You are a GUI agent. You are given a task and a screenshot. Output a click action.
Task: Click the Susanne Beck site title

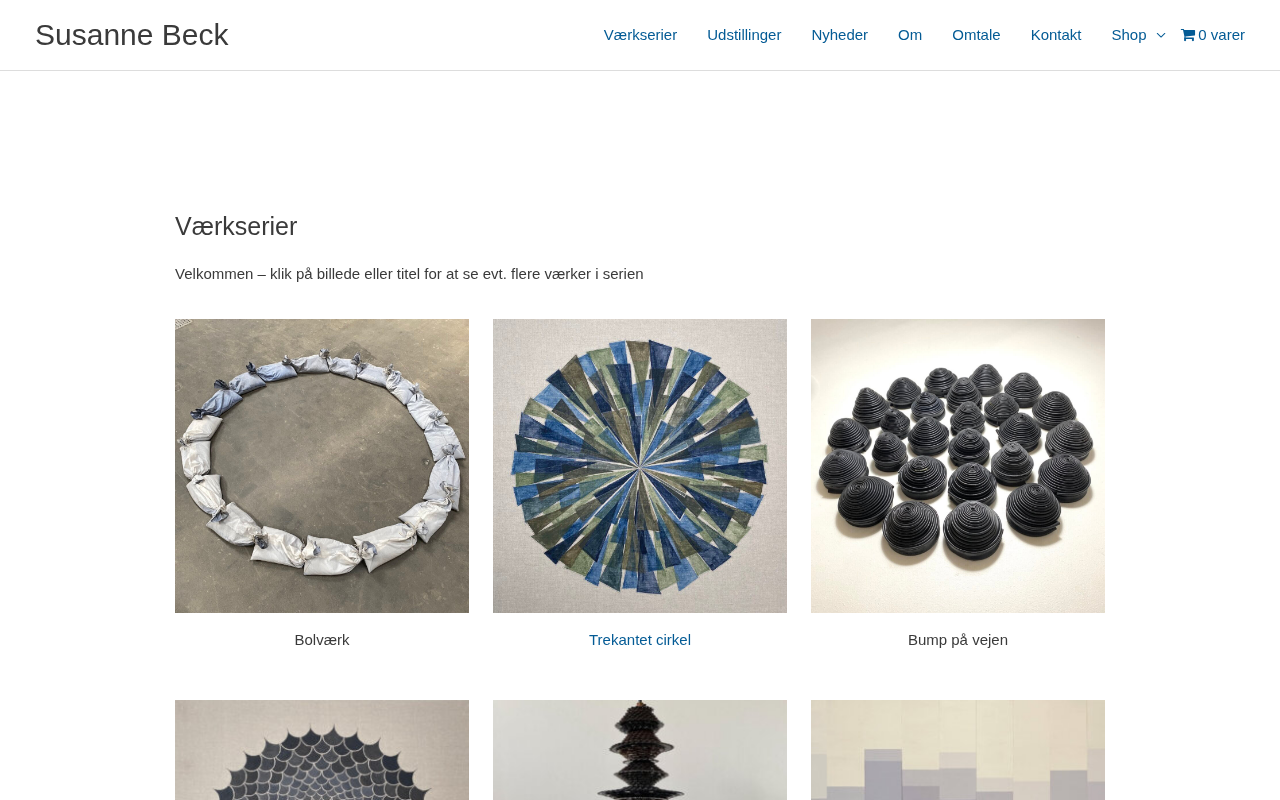coord(132,35)
